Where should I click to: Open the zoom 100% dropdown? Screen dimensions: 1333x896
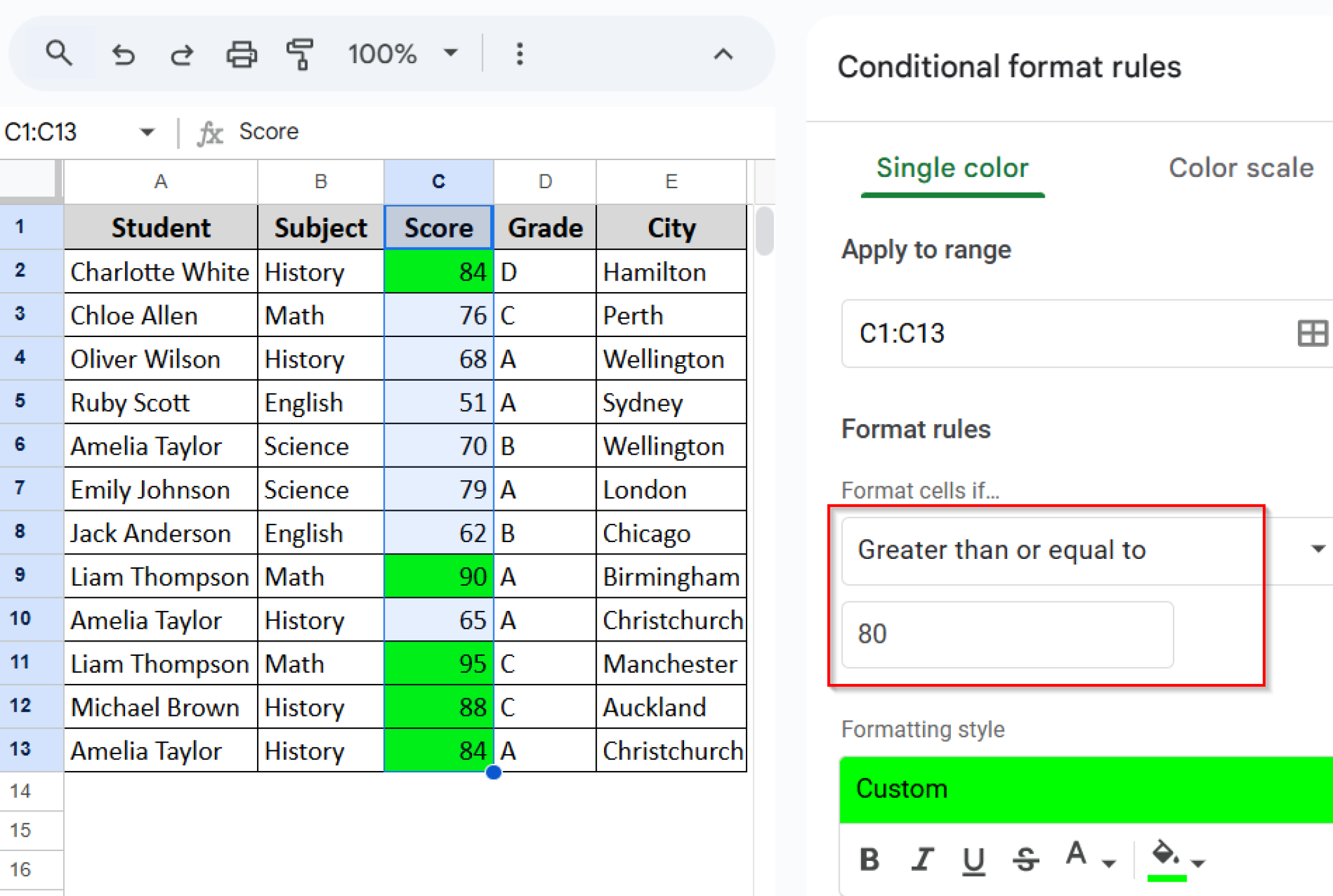[450, 53]
